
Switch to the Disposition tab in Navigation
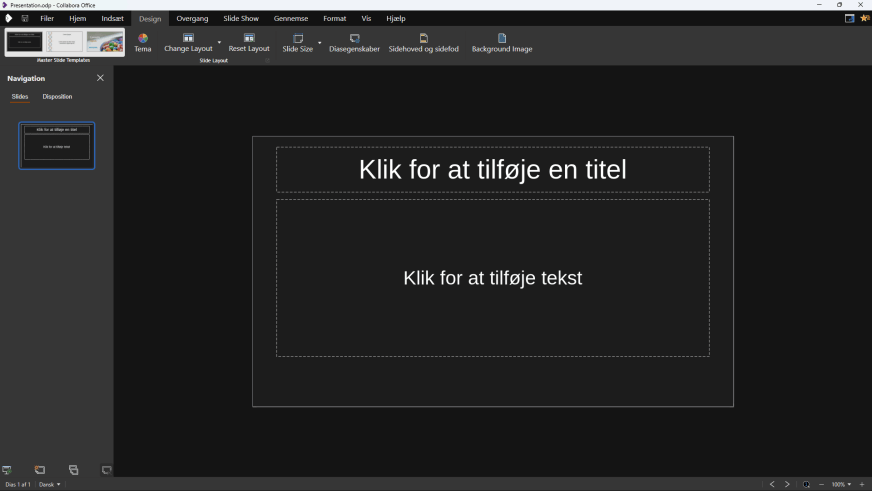57,97
